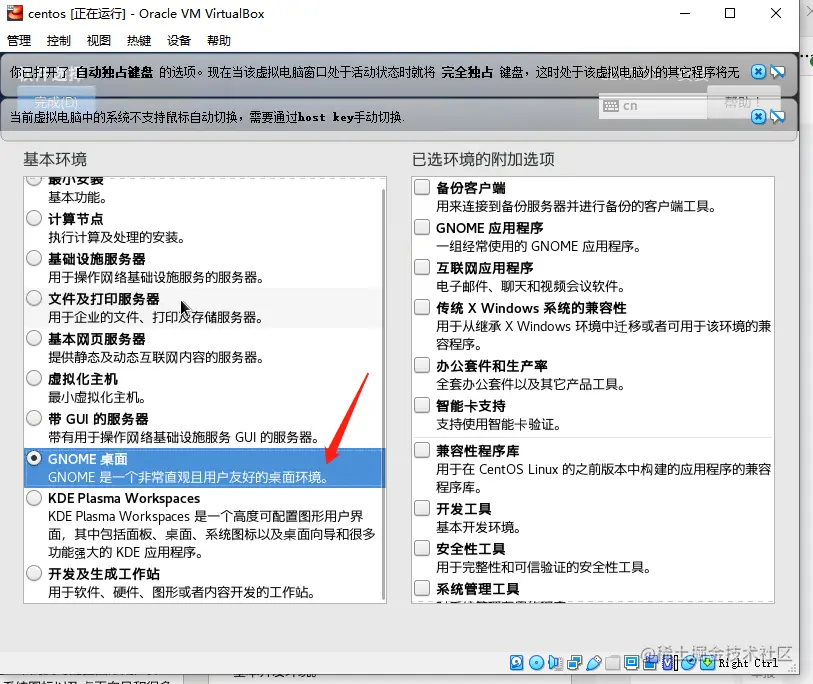The height and width of the screenshot is (684, 813).
Task: Select the 计算节点 radio button
Action: point(34,218)
